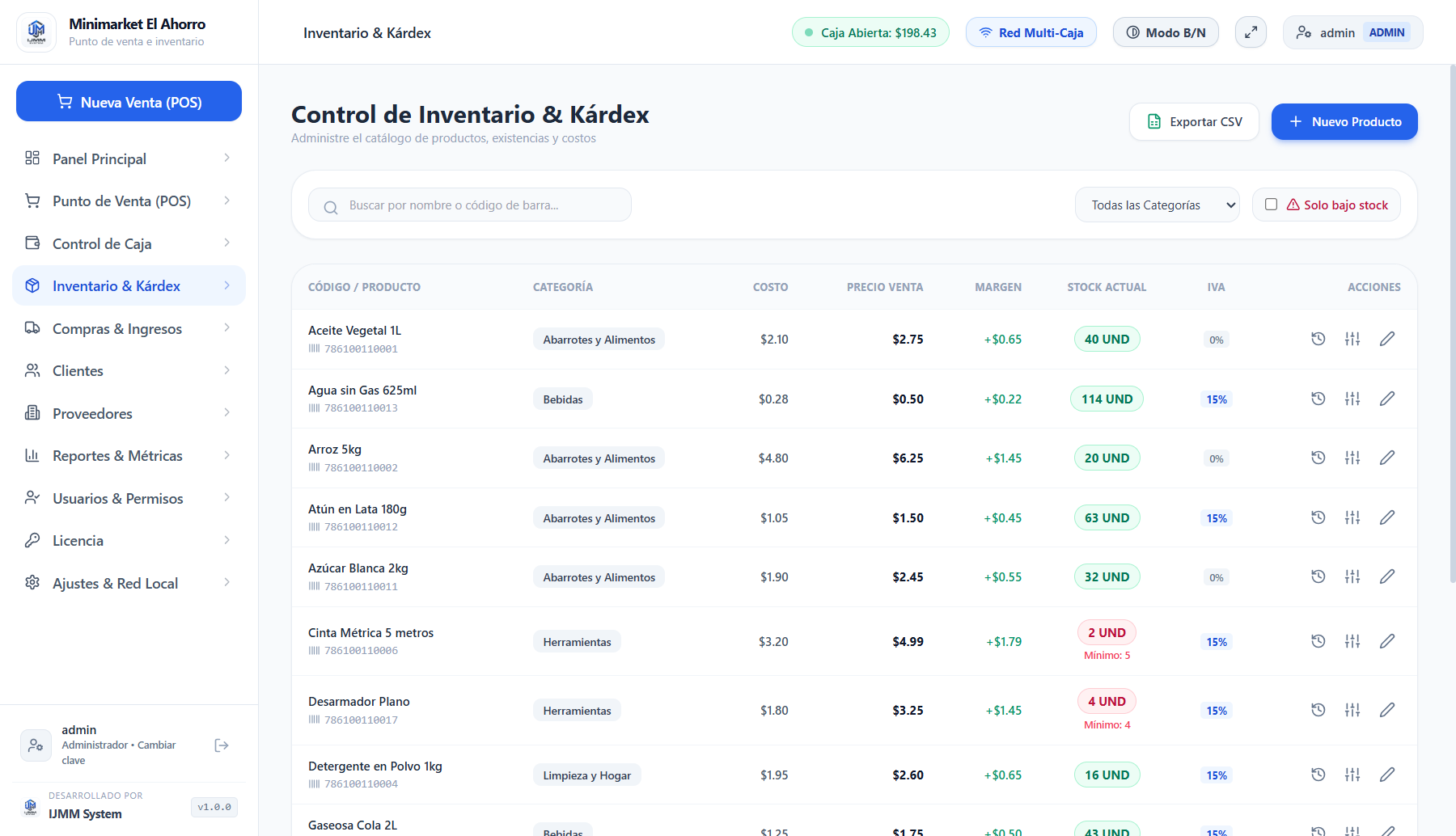Click the fullscreen expand icon in header
This screenshot has width=1456, height=836.
click(x=1251, y=32)
